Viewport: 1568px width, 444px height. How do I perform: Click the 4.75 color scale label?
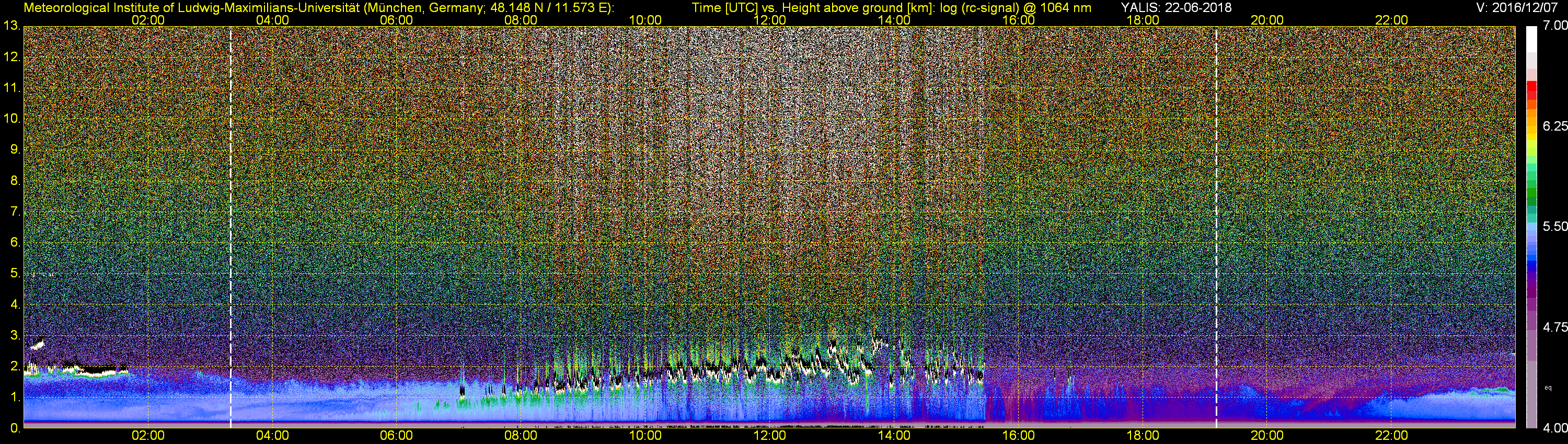[1554, 327]
